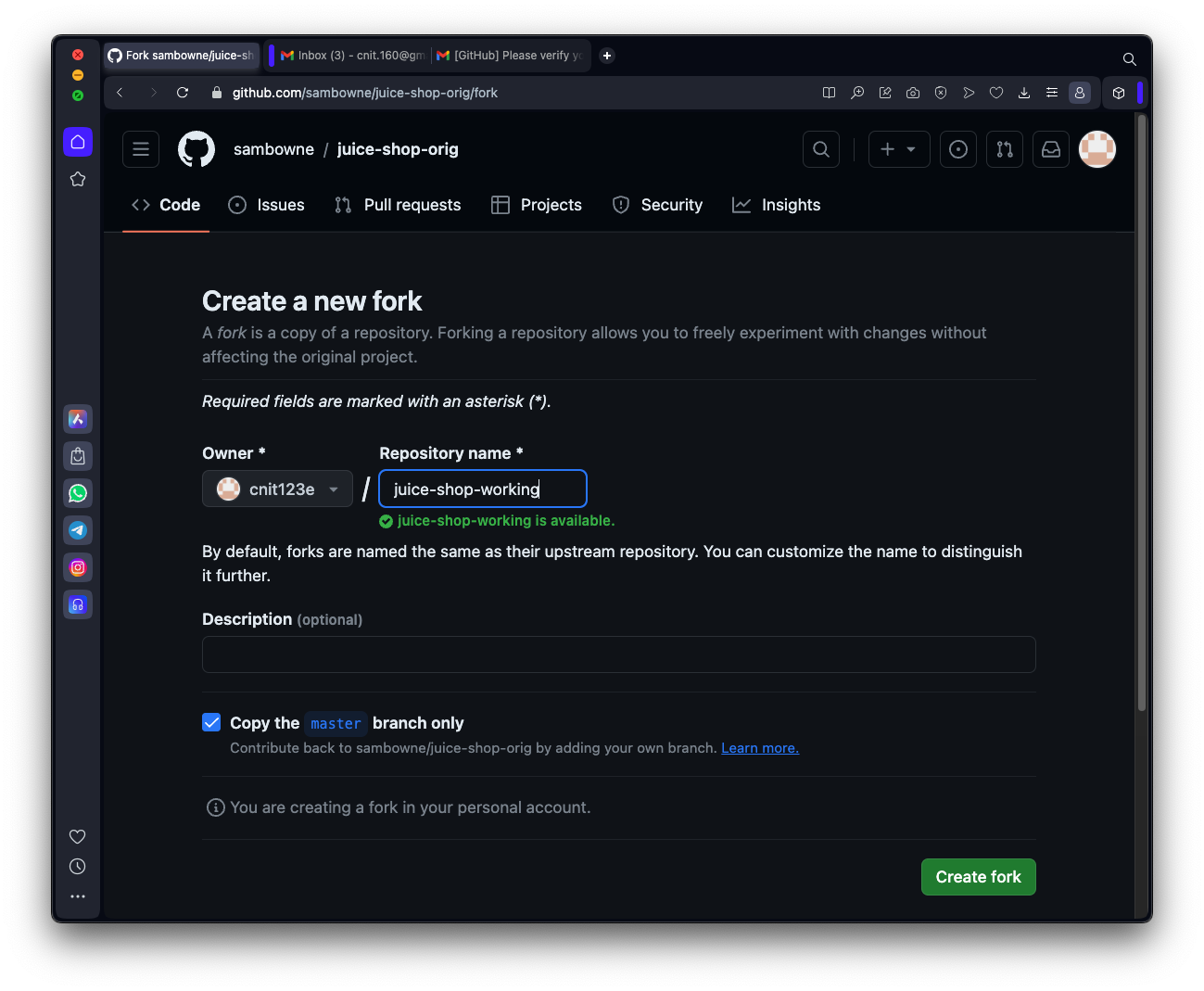
Task: Switch to the Issues repository tab
Action: point(266,205)
